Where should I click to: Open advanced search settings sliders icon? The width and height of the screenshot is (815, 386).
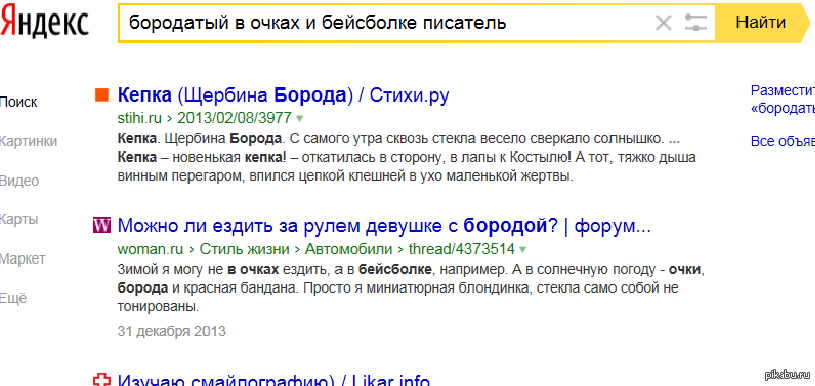(x=695, y=23)
